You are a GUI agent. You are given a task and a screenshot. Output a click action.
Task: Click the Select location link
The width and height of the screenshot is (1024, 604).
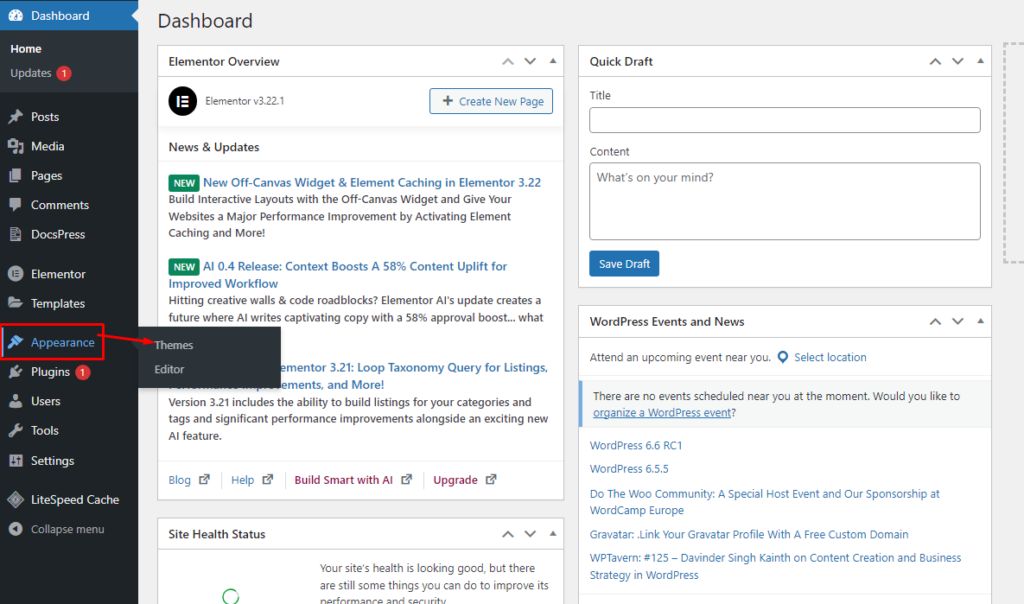(829, 357)
